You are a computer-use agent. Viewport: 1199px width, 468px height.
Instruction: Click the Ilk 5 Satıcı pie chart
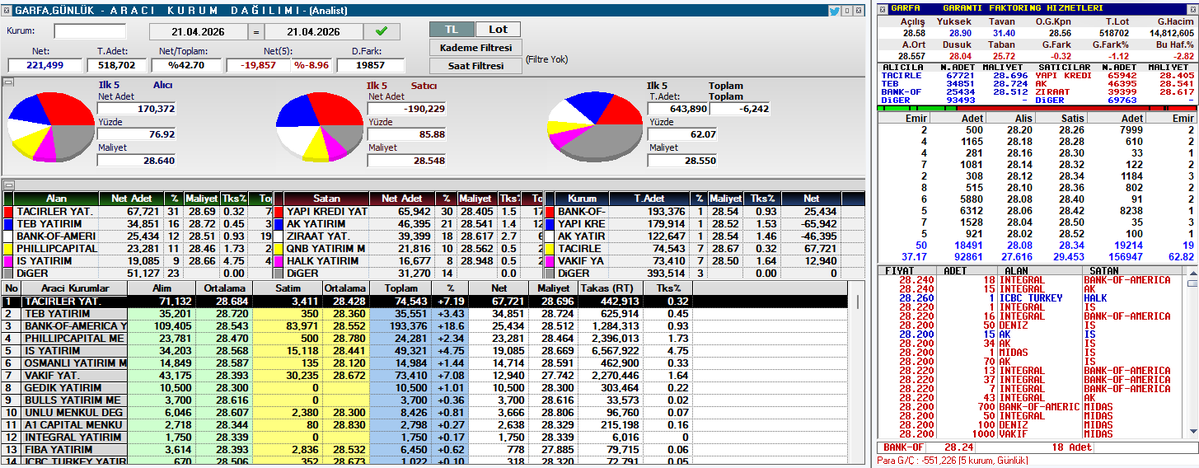coord(321,126)
